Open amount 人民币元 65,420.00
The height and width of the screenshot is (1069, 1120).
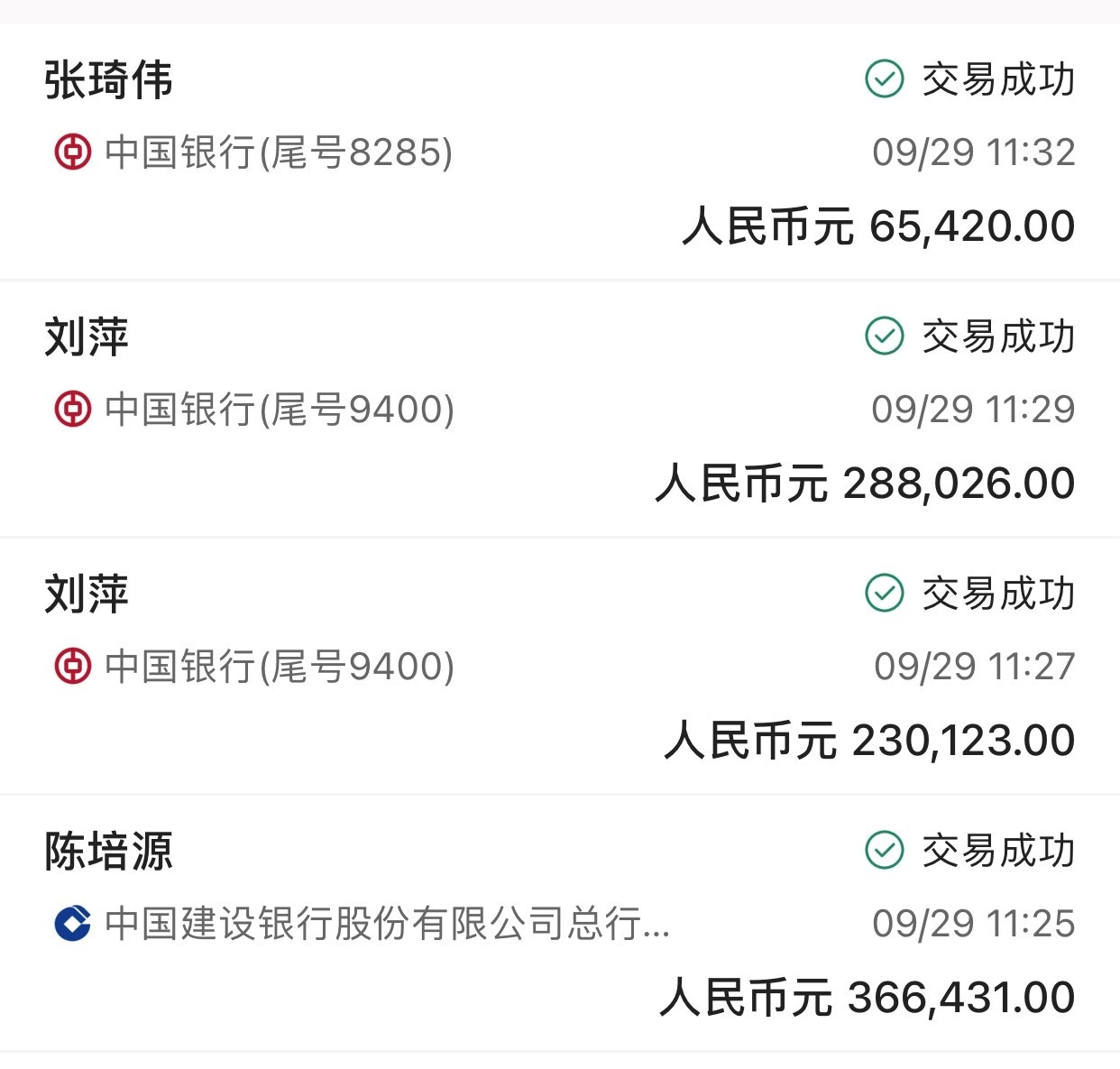[x=879, y=226]
